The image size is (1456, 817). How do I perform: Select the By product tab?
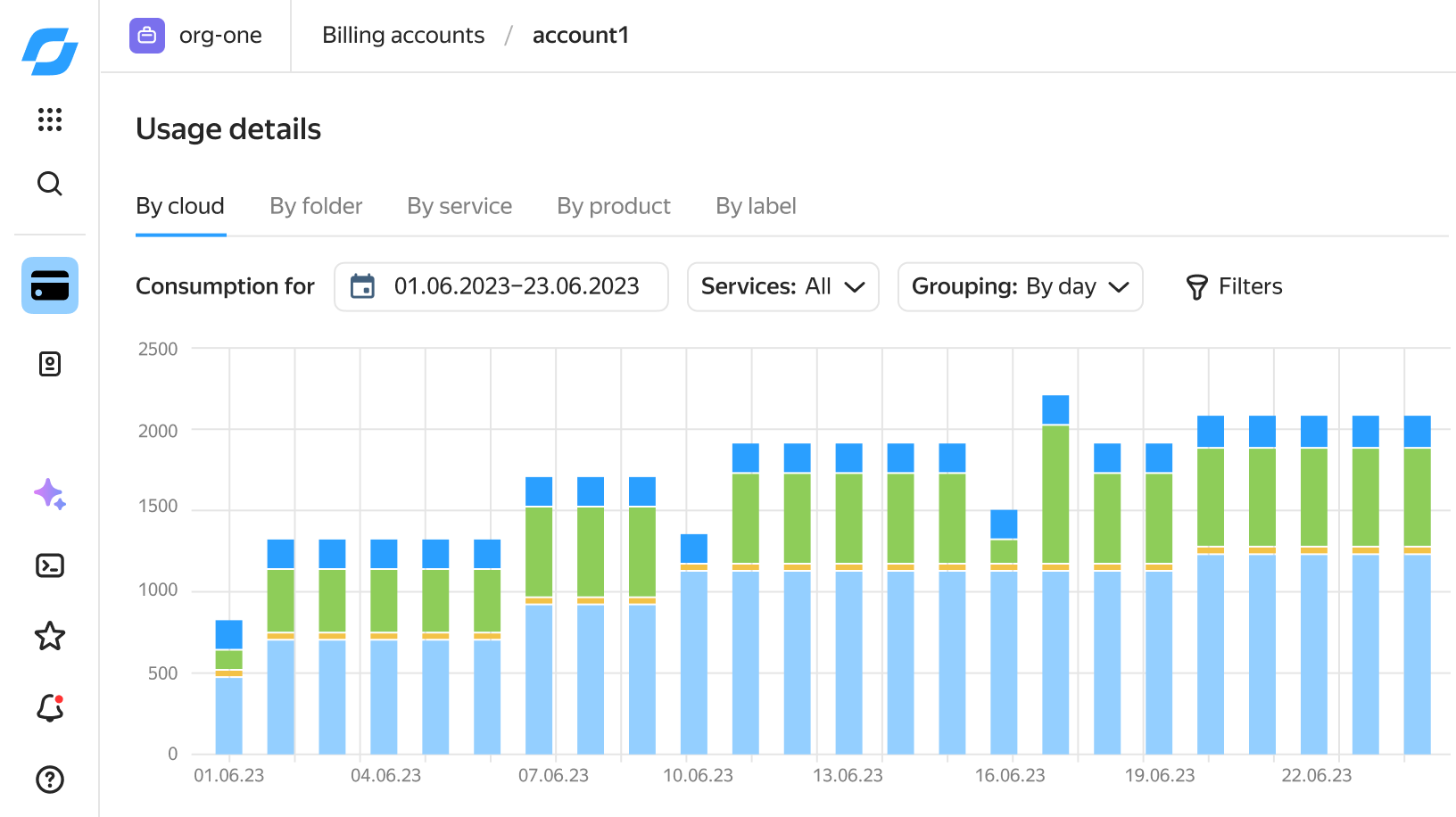614,206
